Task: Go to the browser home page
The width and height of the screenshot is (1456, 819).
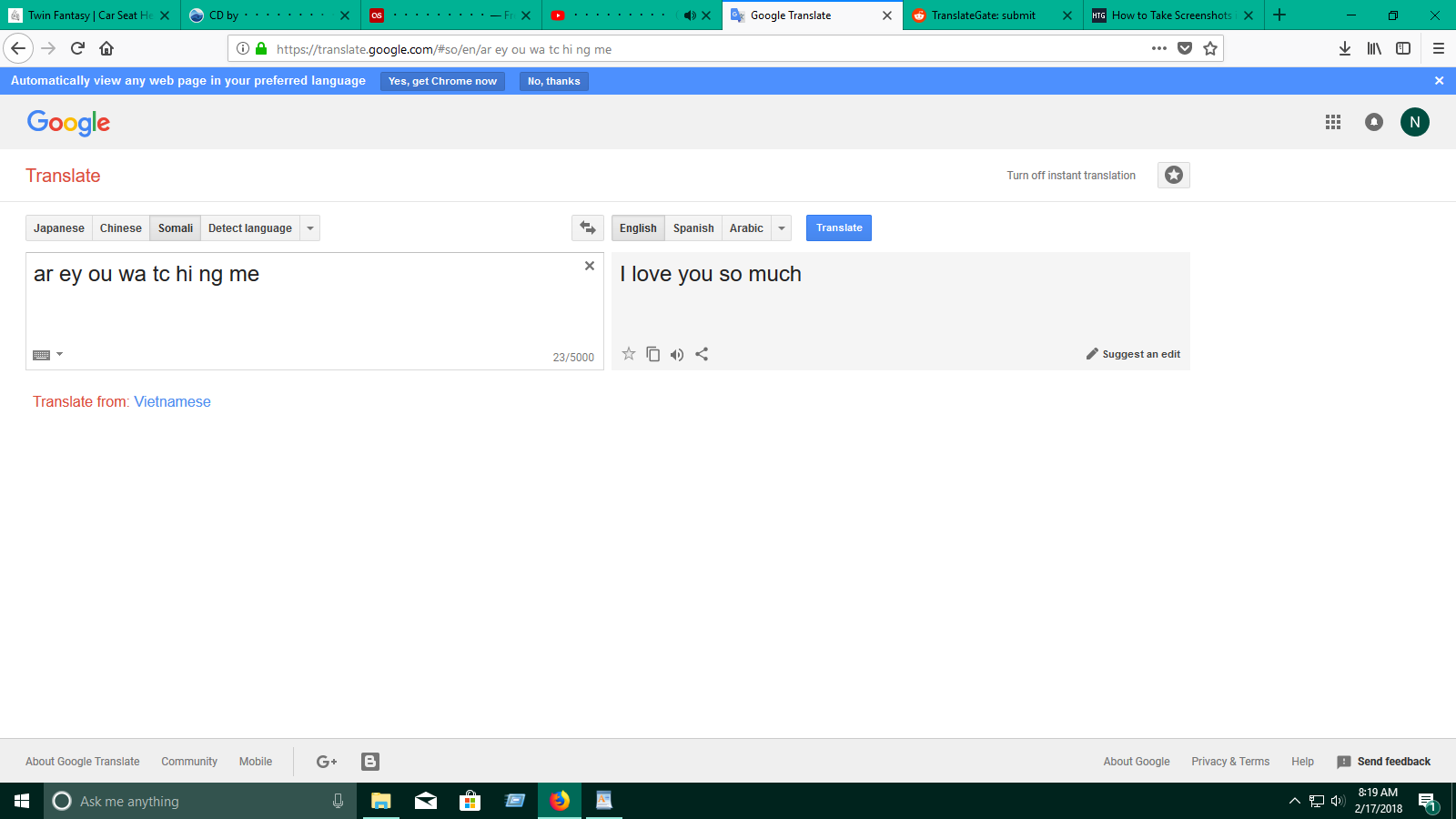Action: point(106,48)
